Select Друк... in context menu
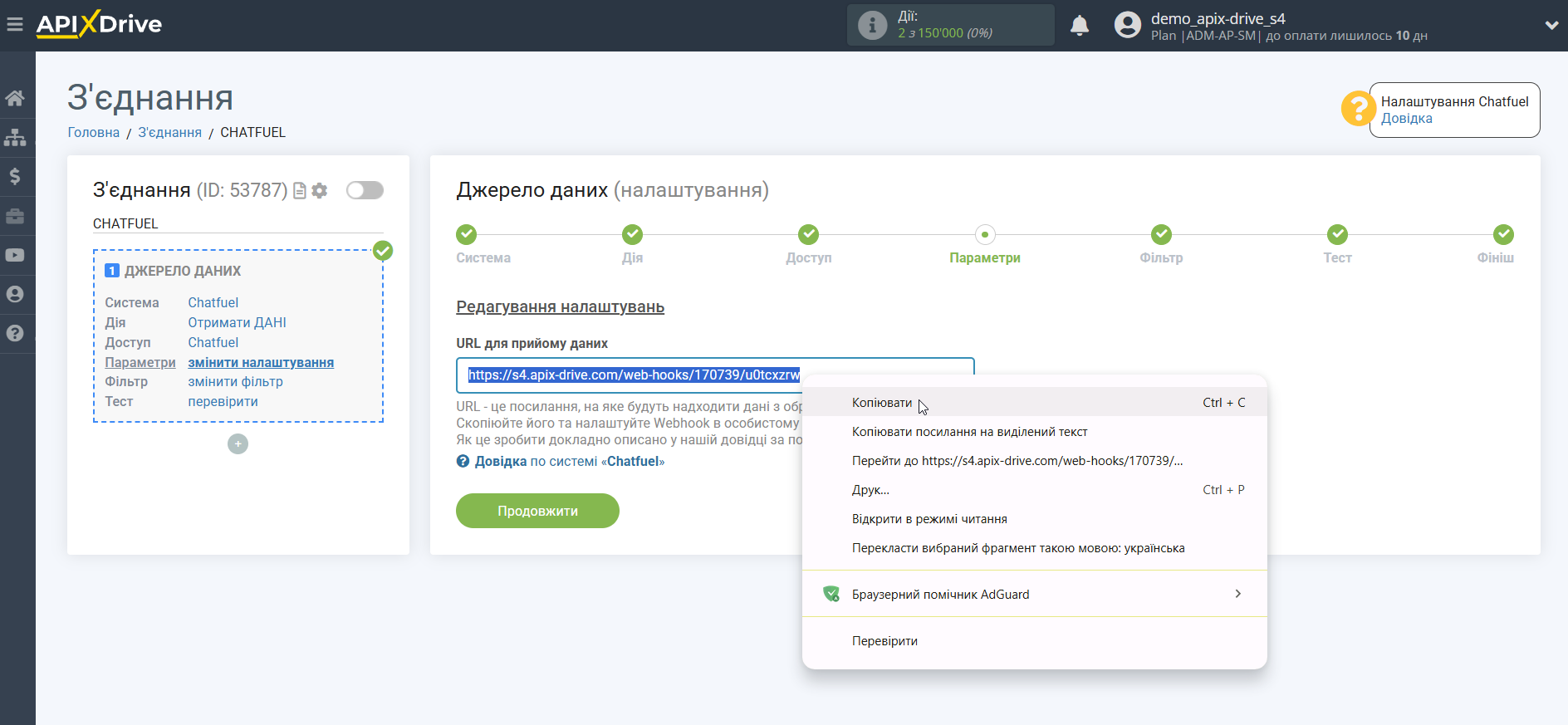The height and width of the screenshot is (725, 1568). pyautogui.click(x=1035, y=490)
